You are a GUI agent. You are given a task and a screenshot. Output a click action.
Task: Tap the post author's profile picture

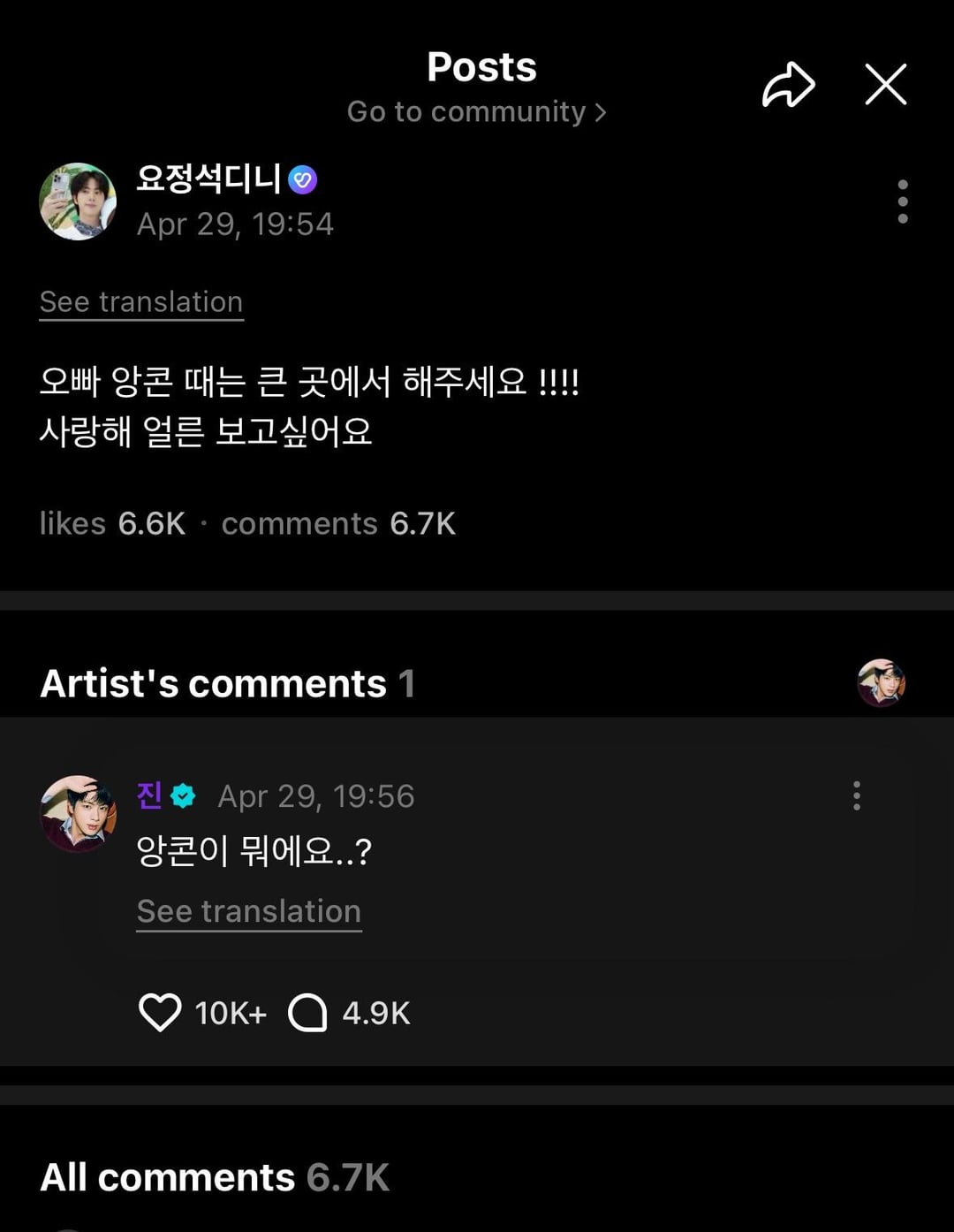pyautogui.click(x=78, y=202)
